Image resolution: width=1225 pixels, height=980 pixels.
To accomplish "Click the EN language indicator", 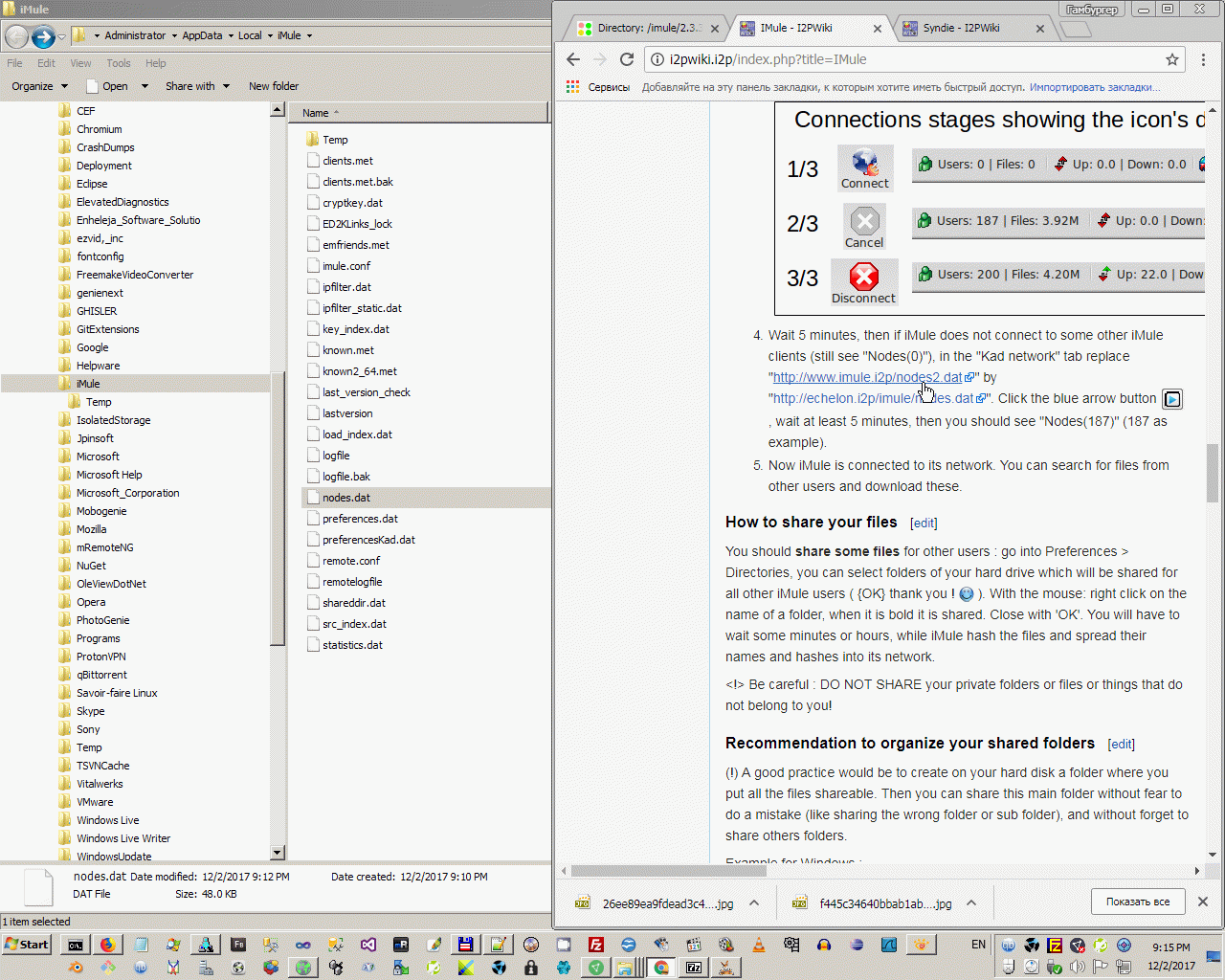I will (978, 945).
